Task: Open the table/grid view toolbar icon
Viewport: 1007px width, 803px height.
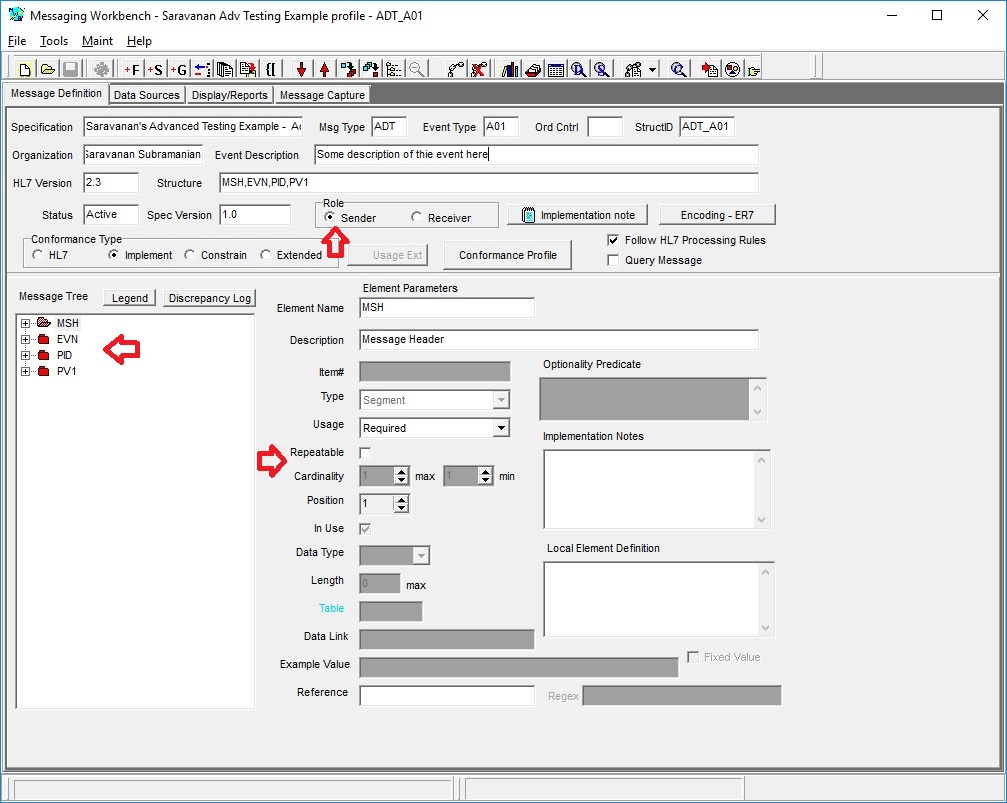Action: coord(558,68)
